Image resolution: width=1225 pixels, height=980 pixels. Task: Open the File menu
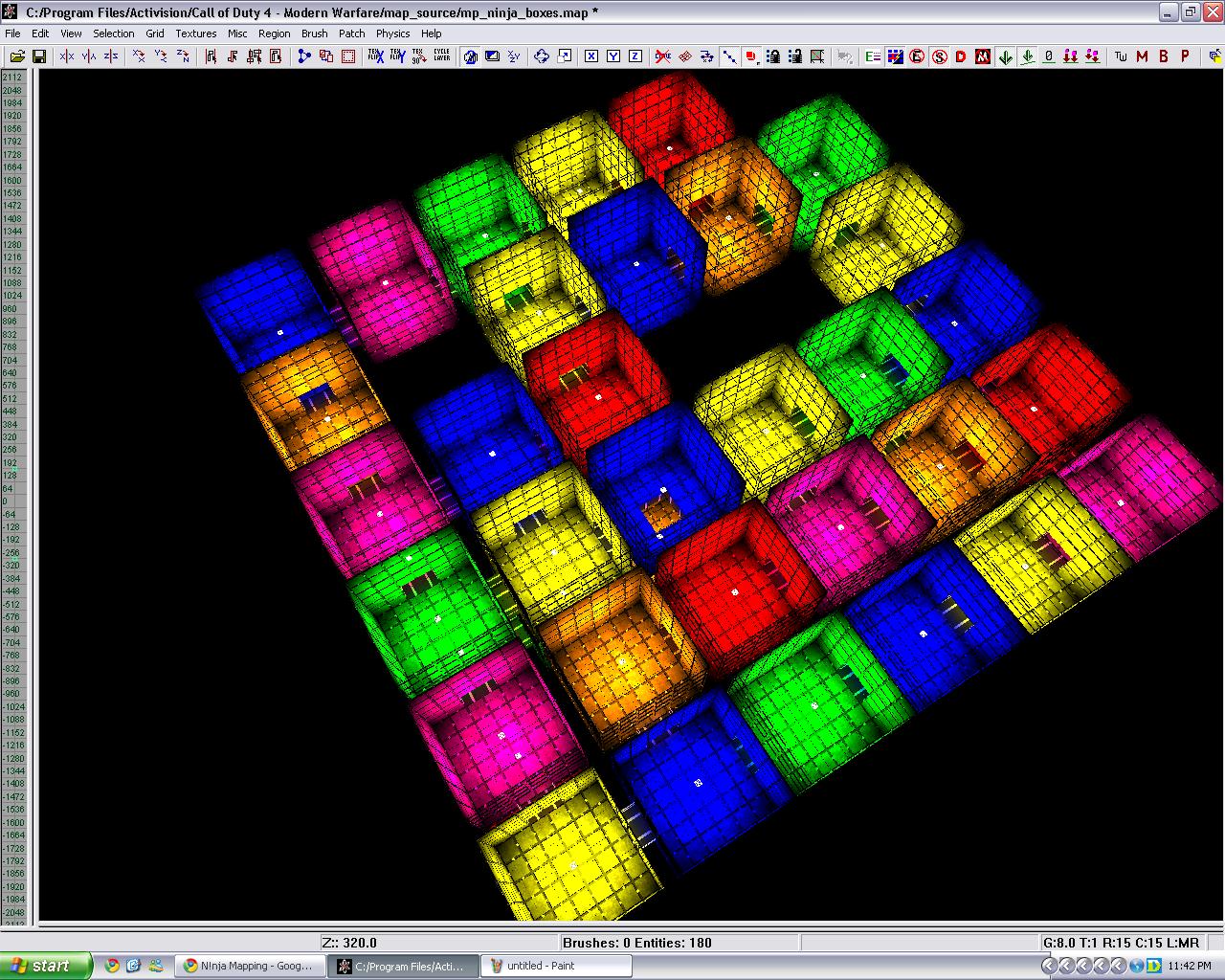tap(12, 33)
